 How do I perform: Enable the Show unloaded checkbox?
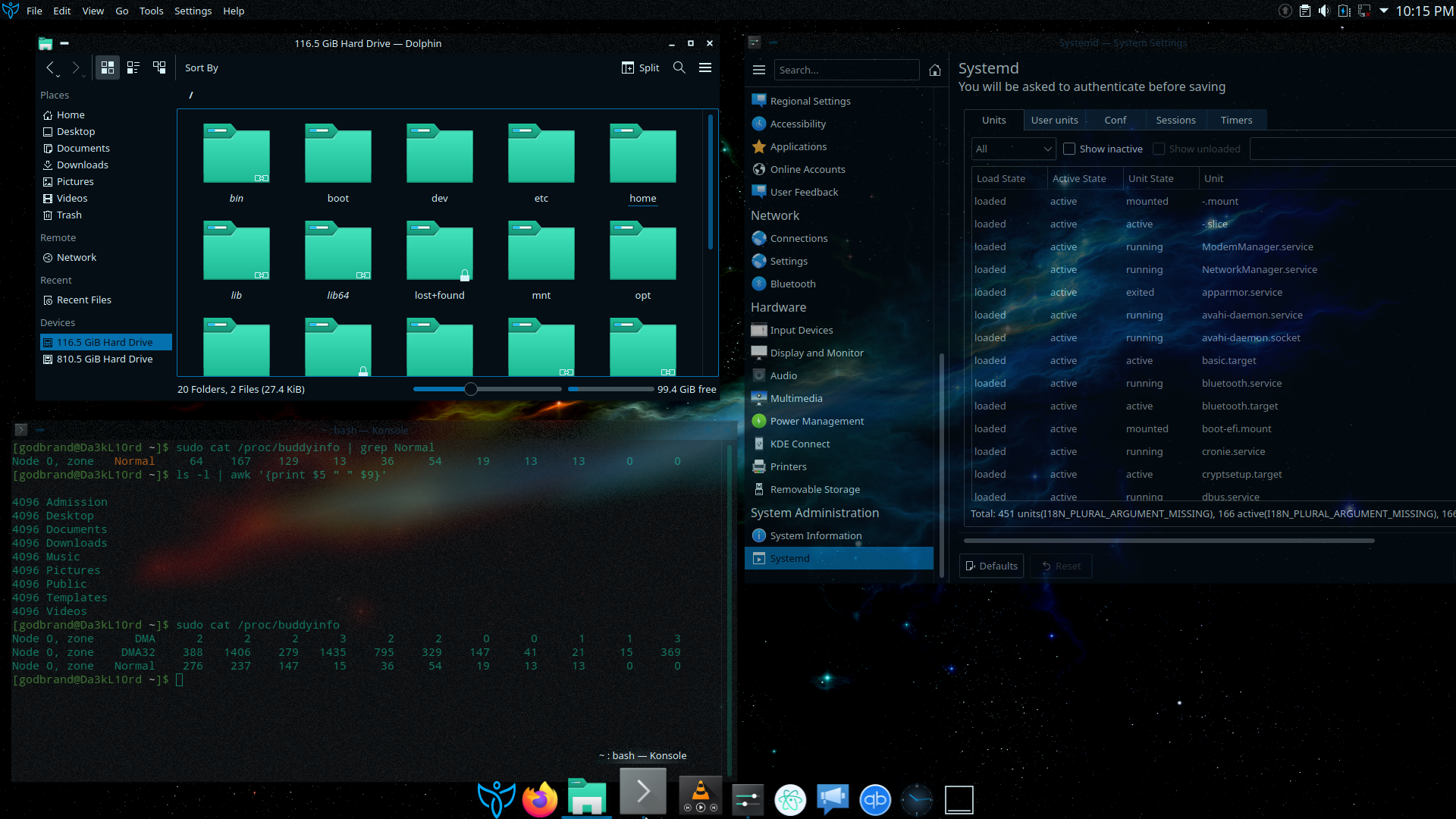pos(1159,149)
